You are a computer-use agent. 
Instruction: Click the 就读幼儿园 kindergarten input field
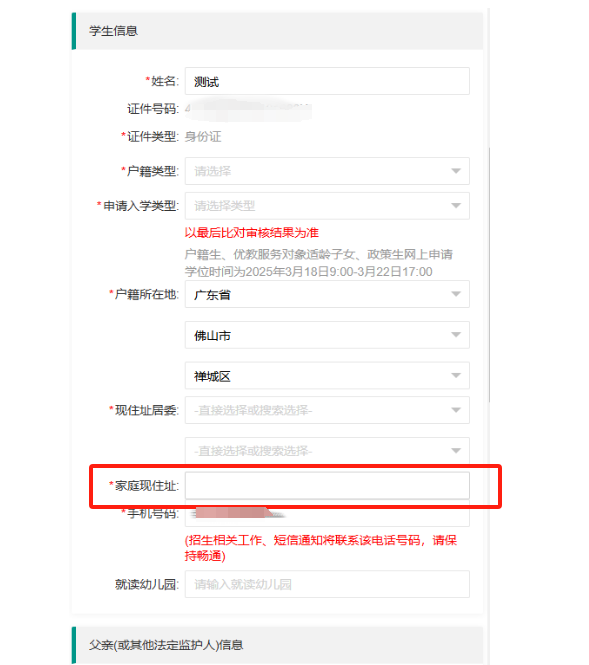(x=327, y=584)
